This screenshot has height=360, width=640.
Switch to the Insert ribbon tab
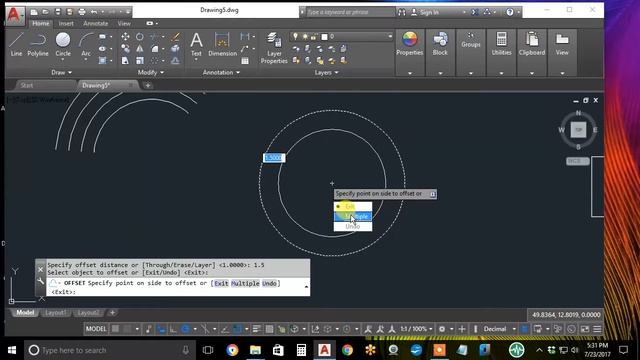[66, 24]
